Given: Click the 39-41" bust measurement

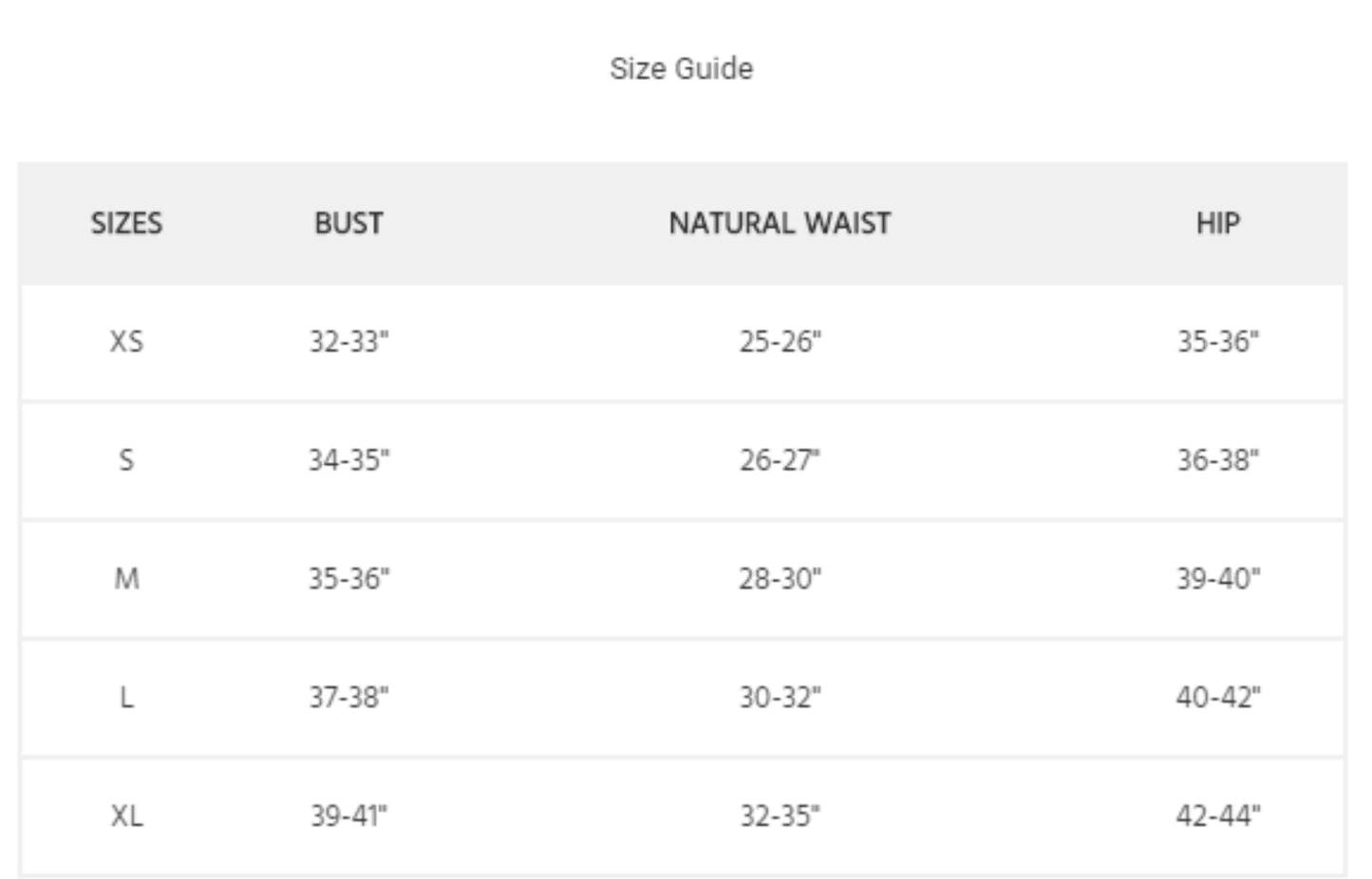Looking at the screenshot, I should (348, 815).
